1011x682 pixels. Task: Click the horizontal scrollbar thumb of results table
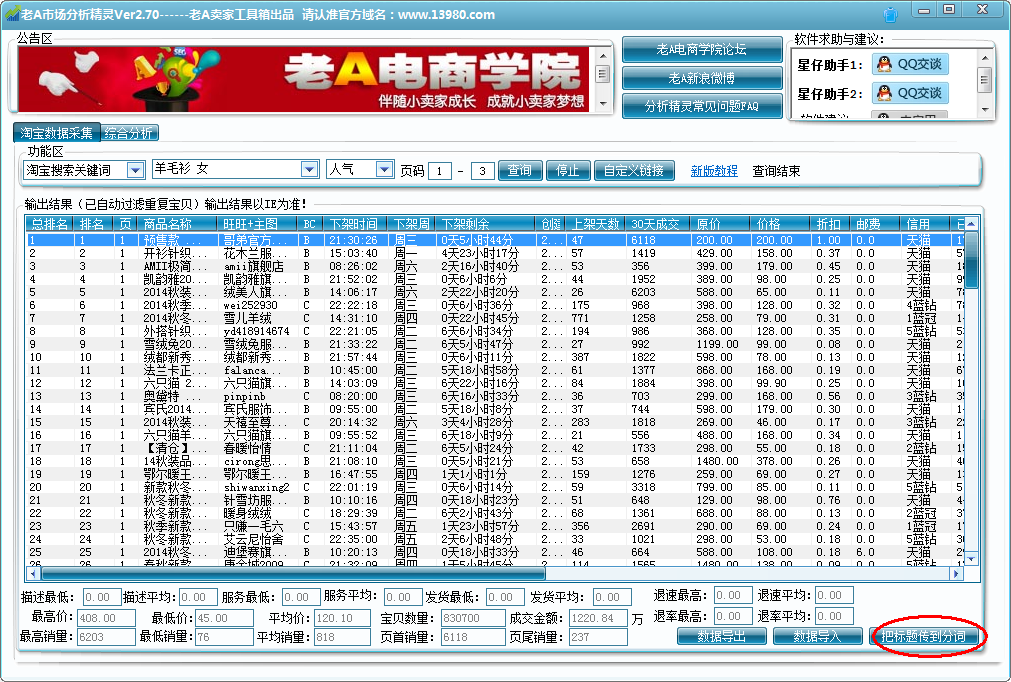pos(293,573)
